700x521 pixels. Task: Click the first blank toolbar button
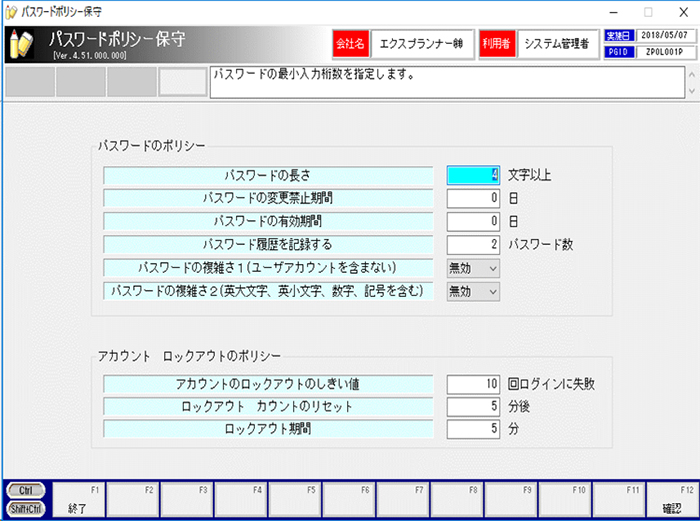29,81
